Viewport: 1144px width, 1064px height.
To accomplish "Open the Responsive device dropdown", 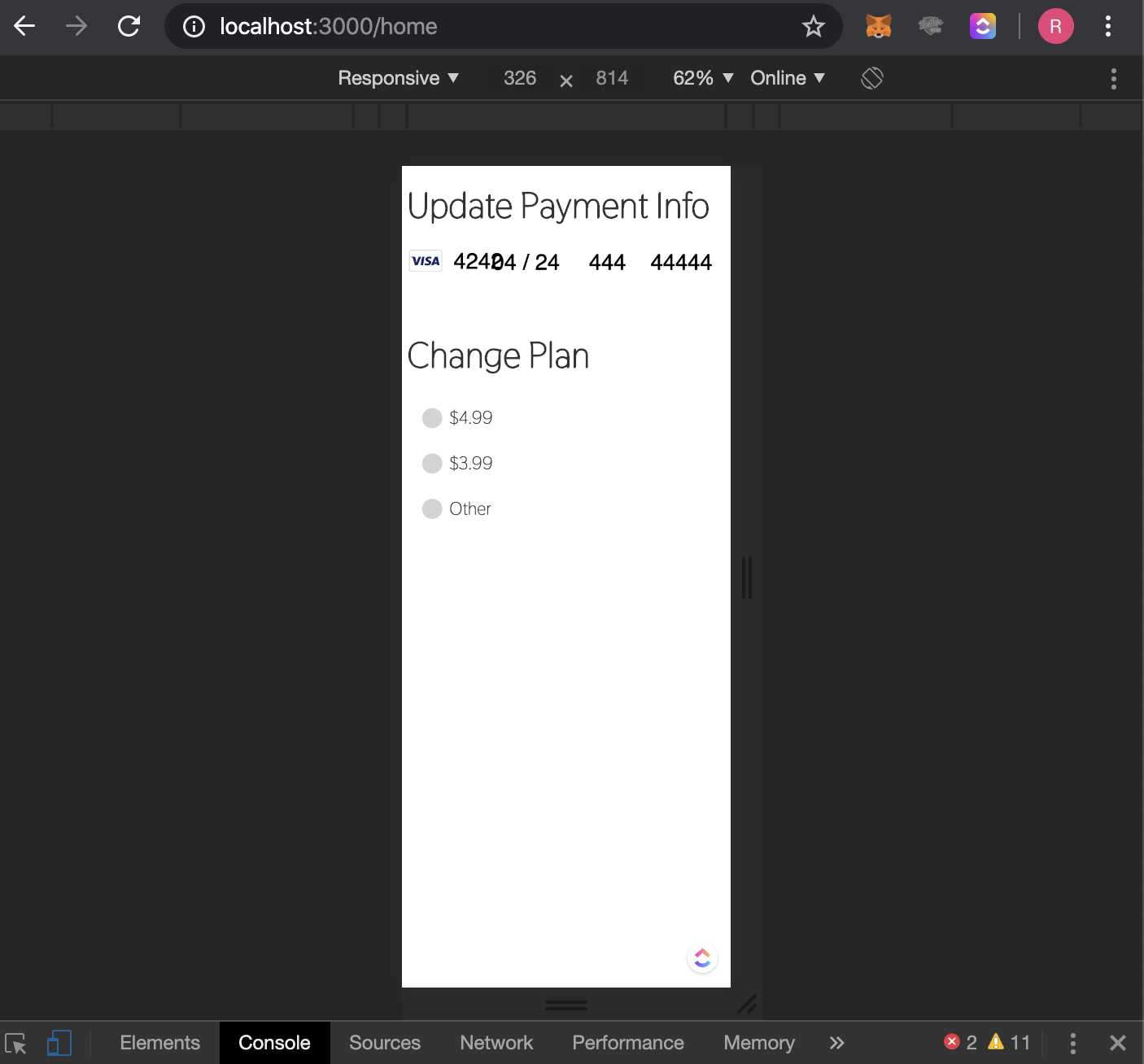I will tap(399, 78).
